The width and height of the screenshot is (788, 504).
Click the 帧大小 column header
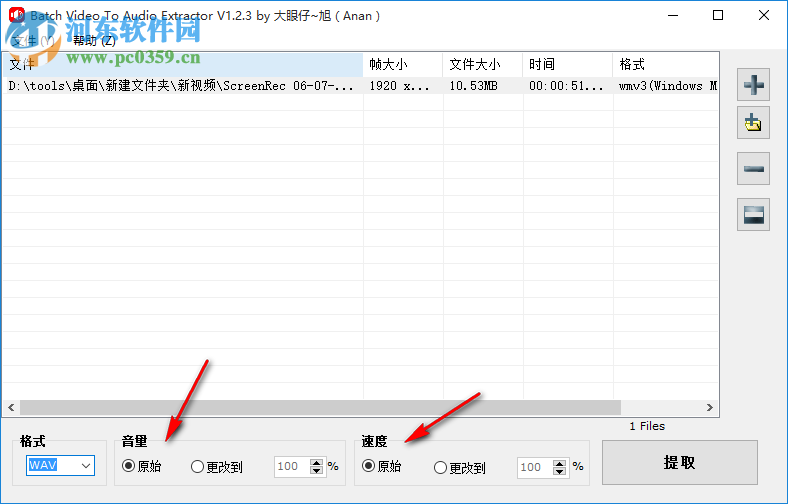403,64
